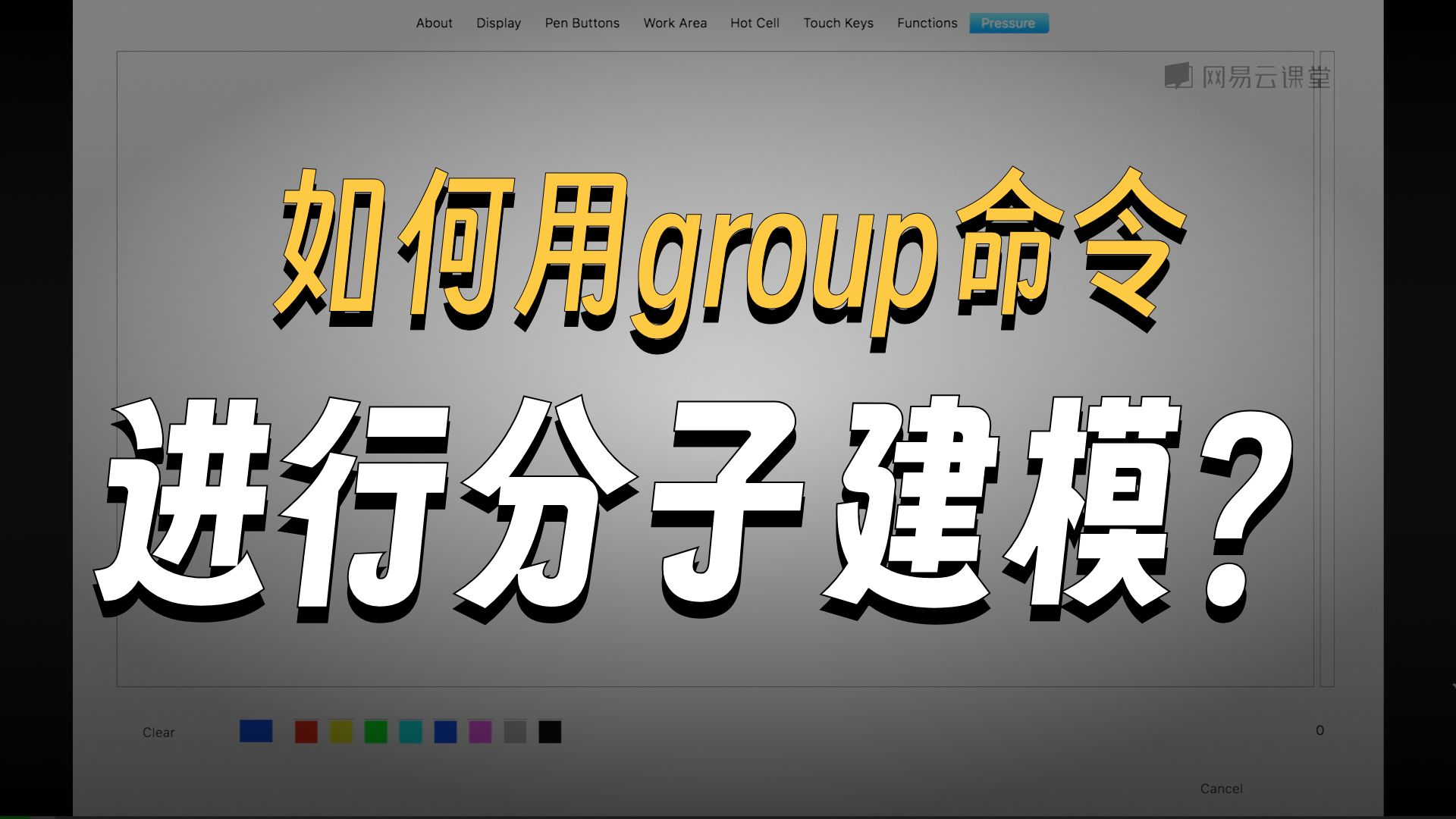This screenshot has width=1456, height=819.
Task: Choose the olive yellow color swatch
Action: pyautogui.click(x=340, y=732)
